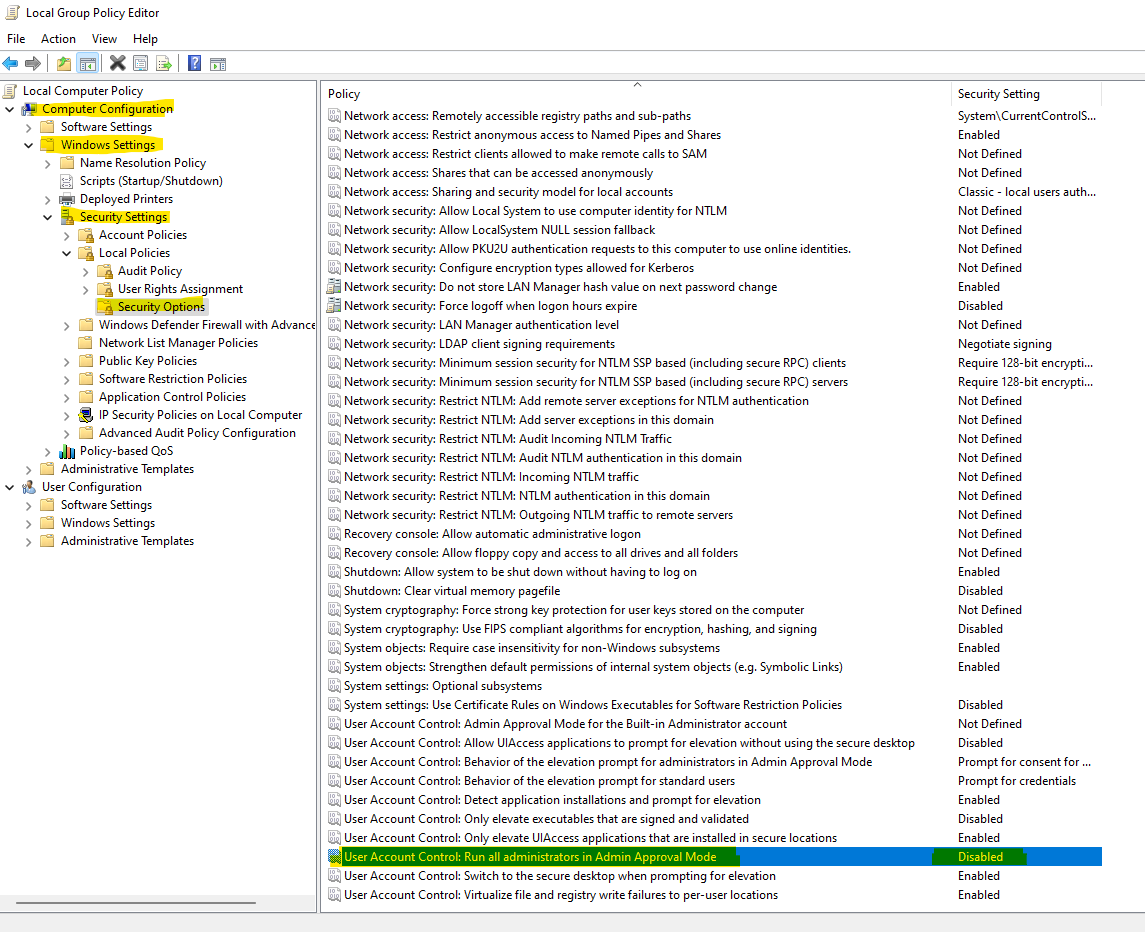Click the Delete (X) toolbar icon

click(x=117, y=64)
